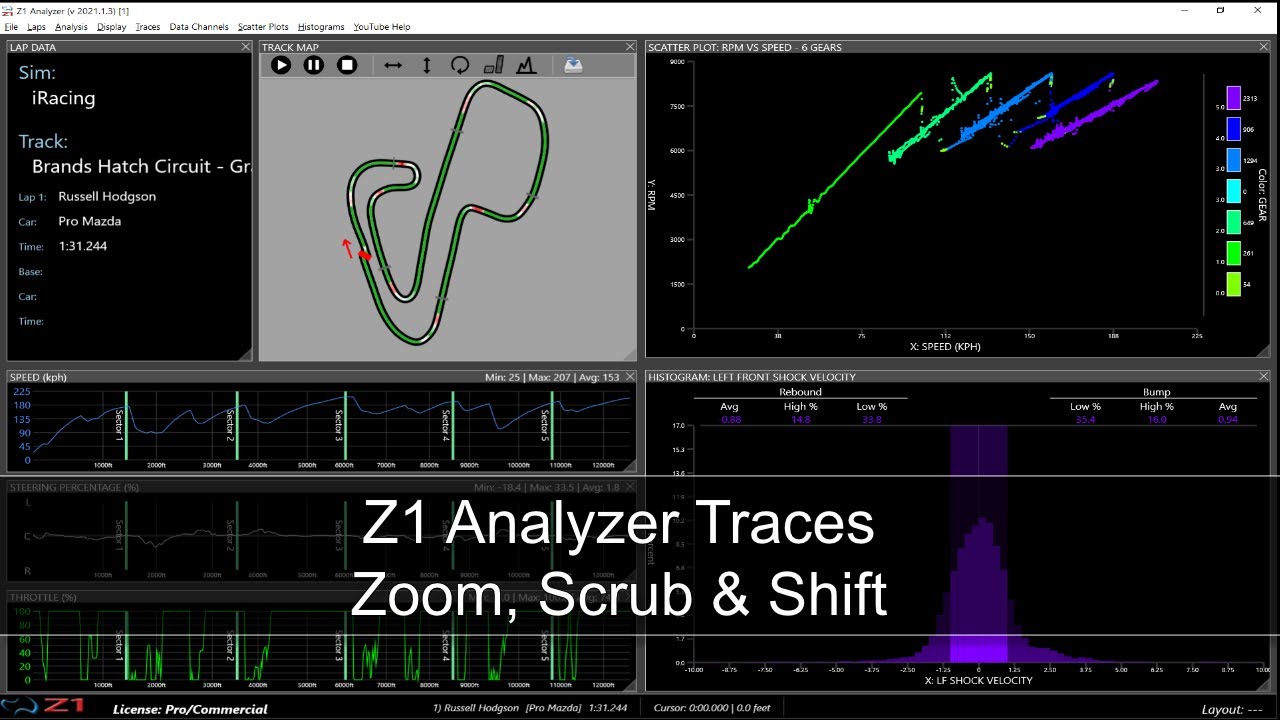Click the Sector 2 marker in the throttle trace
The height and width of the screenshot is (720, 1280).
tap(237, 644)
